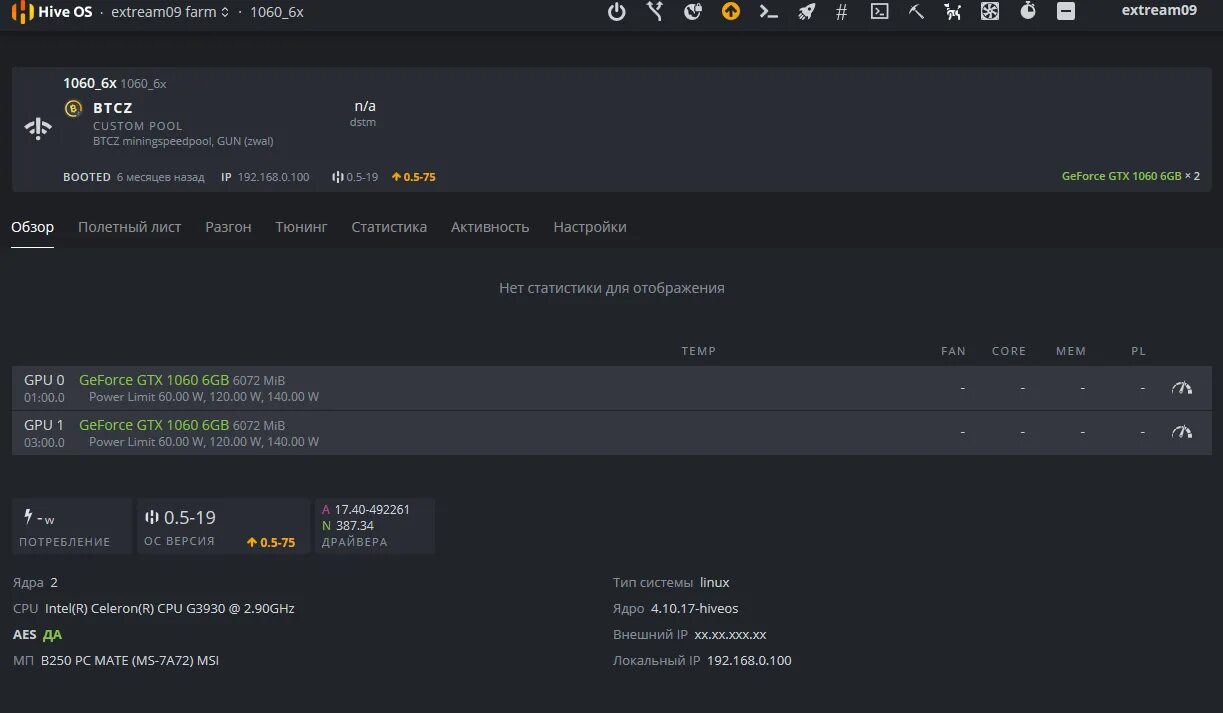Click the BTCZ flight sheet name
Screen dimensions: 1223x713
113,108
